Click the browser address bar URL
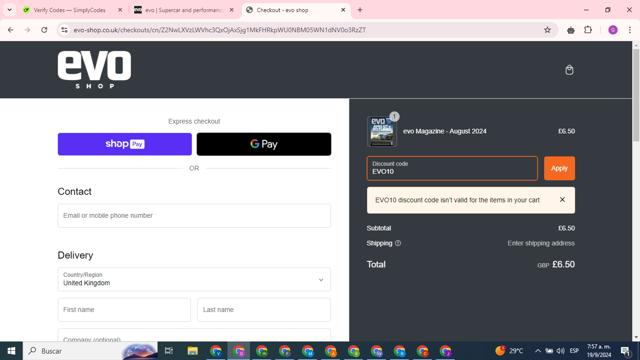This screenshot has width=640, height=360. 220,30
